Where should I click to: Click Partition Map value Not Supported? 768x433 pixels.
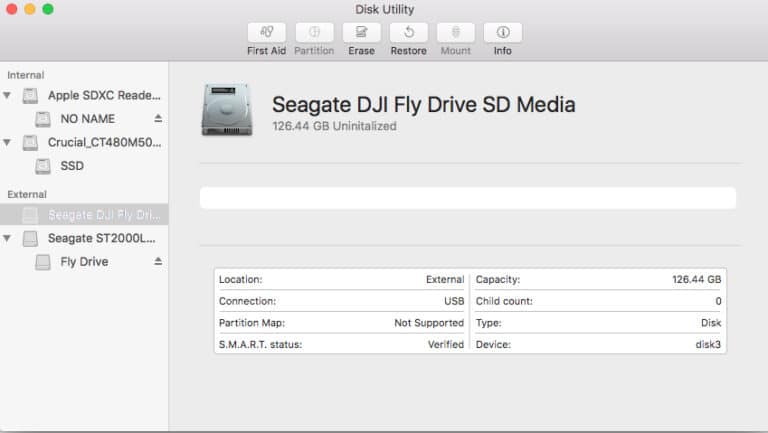click(x=429, y=322)
